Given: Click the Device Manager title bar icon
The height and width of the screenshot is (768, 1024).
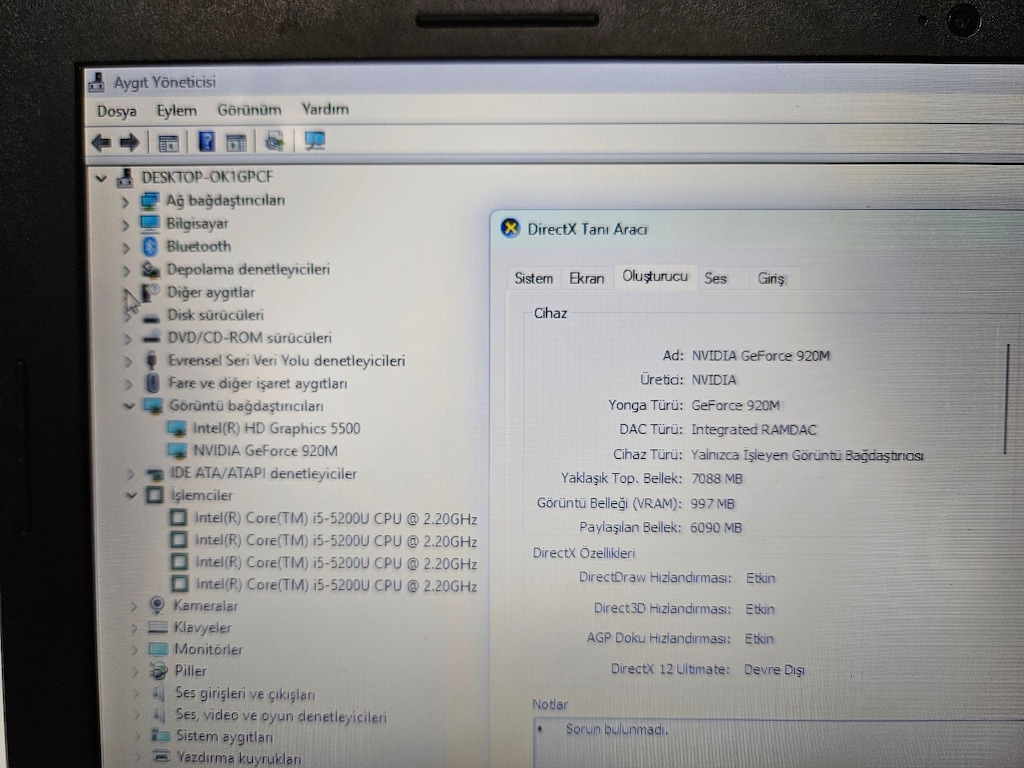Looking at the screenshot, I should tap(97, 82).
